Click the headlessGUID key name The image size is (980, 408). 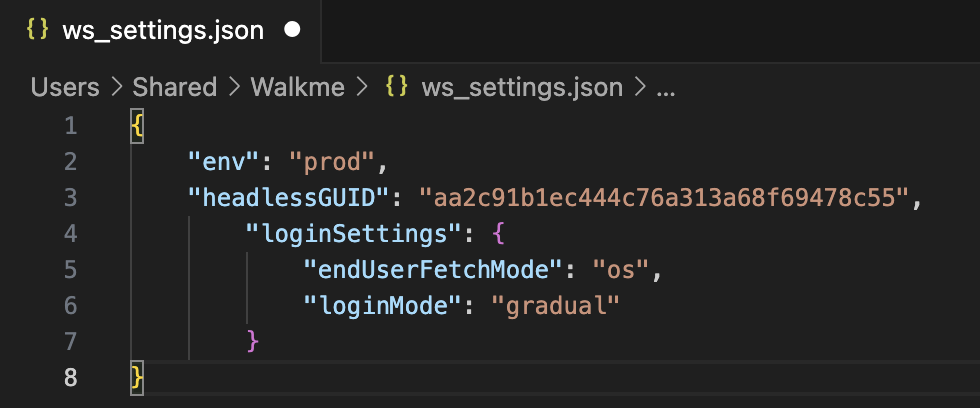289,199
